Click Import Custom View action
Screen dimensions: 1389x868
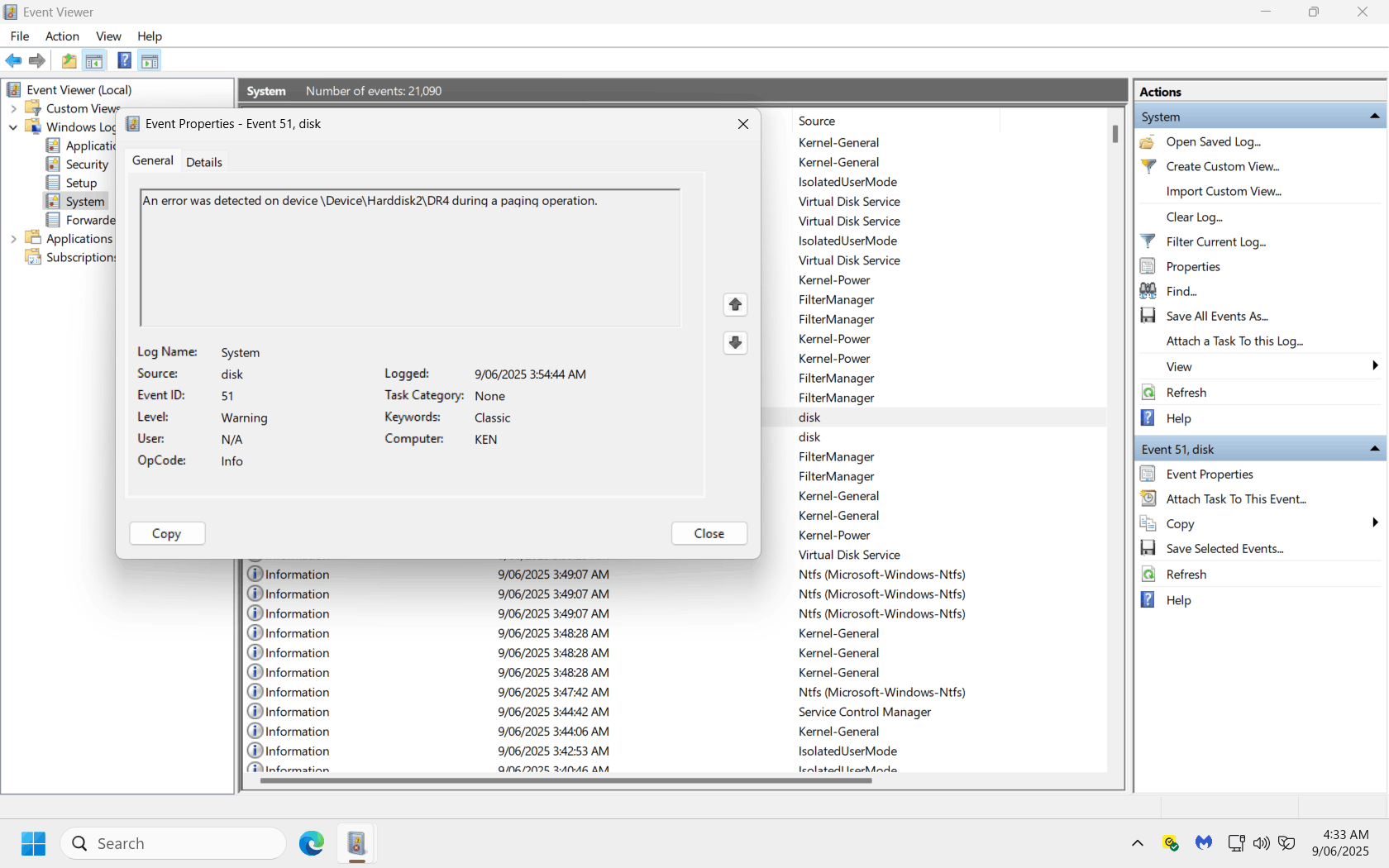[1224, 191]
